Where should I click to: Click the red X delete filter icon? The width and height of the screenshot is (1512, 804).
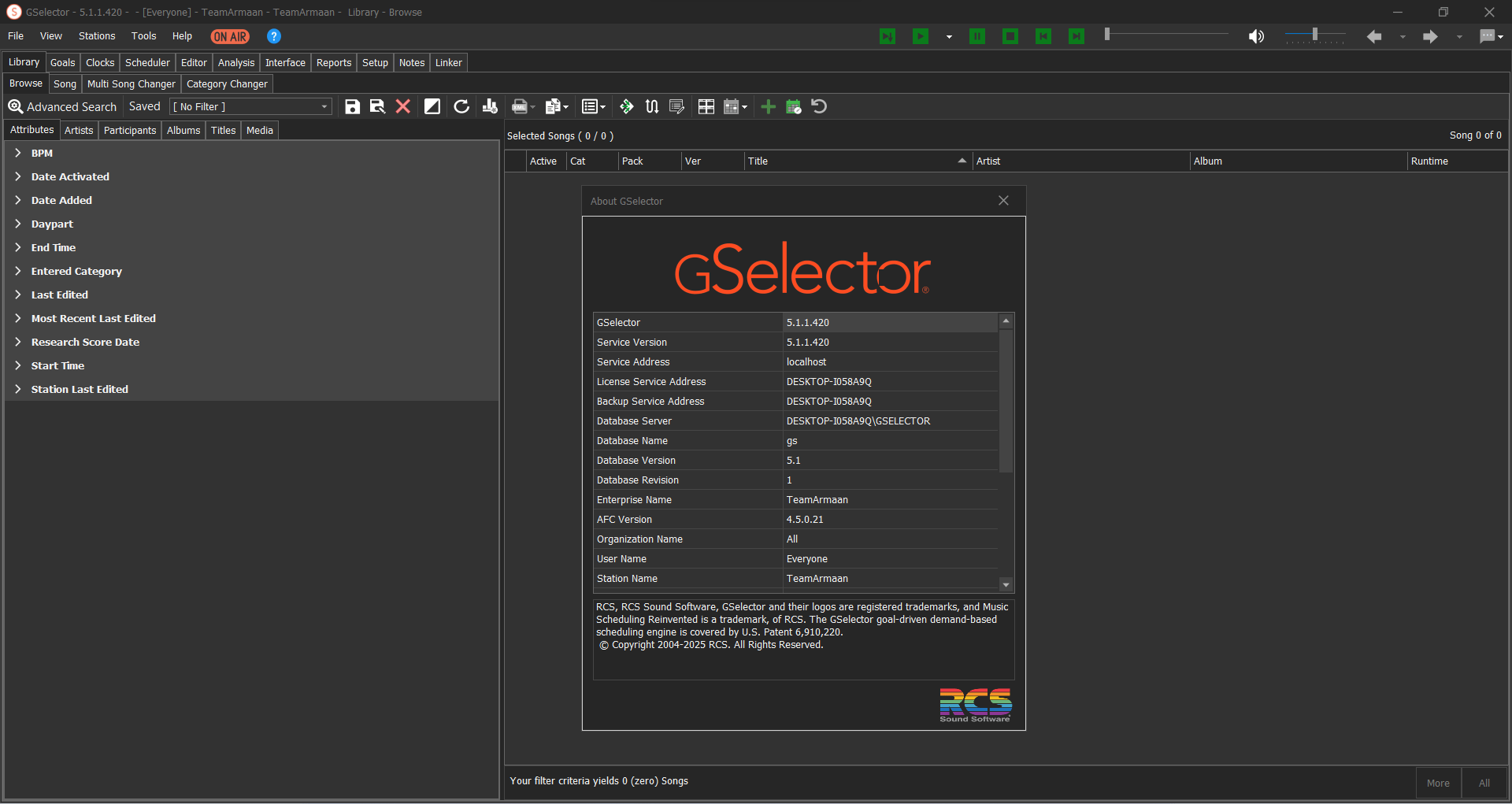pos(402,107)
